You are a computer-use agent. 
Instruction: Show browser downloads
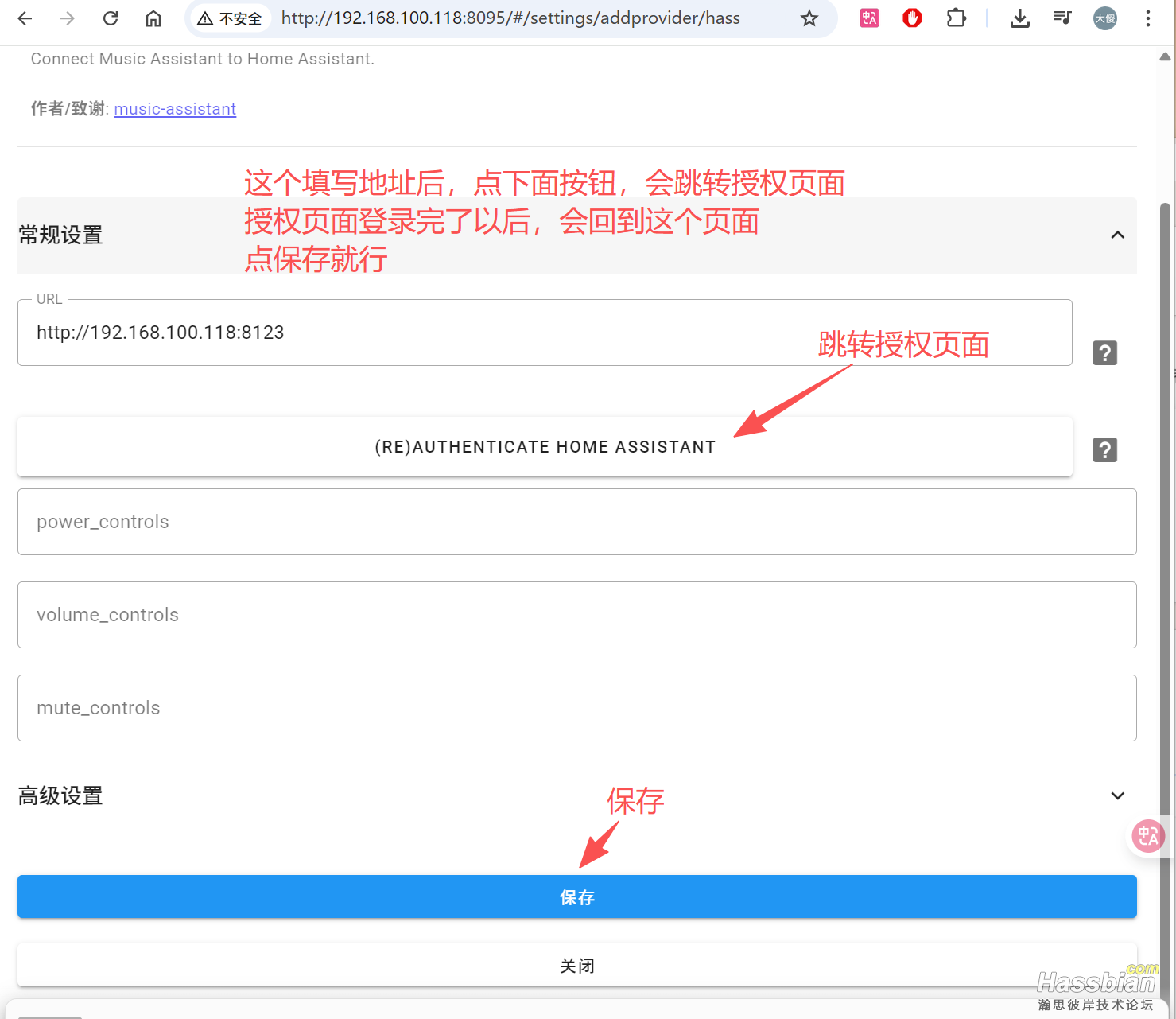(1019, 18)
